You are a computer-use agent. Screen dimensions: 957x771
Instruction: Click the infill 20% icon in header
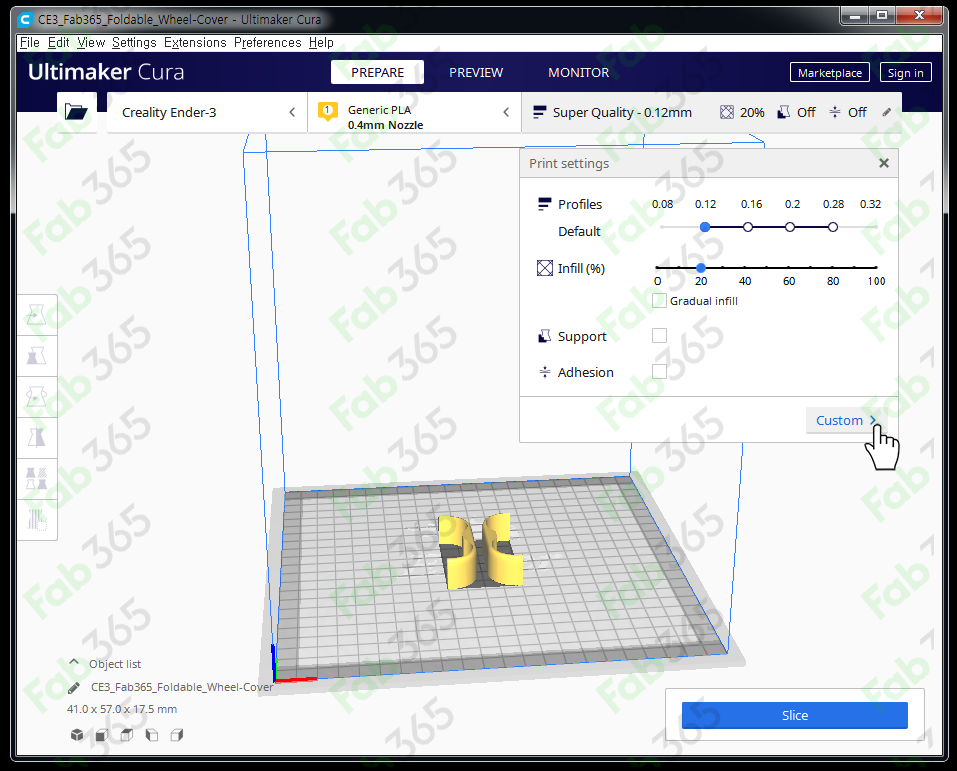pyautogui.click(x=726, y=112)
